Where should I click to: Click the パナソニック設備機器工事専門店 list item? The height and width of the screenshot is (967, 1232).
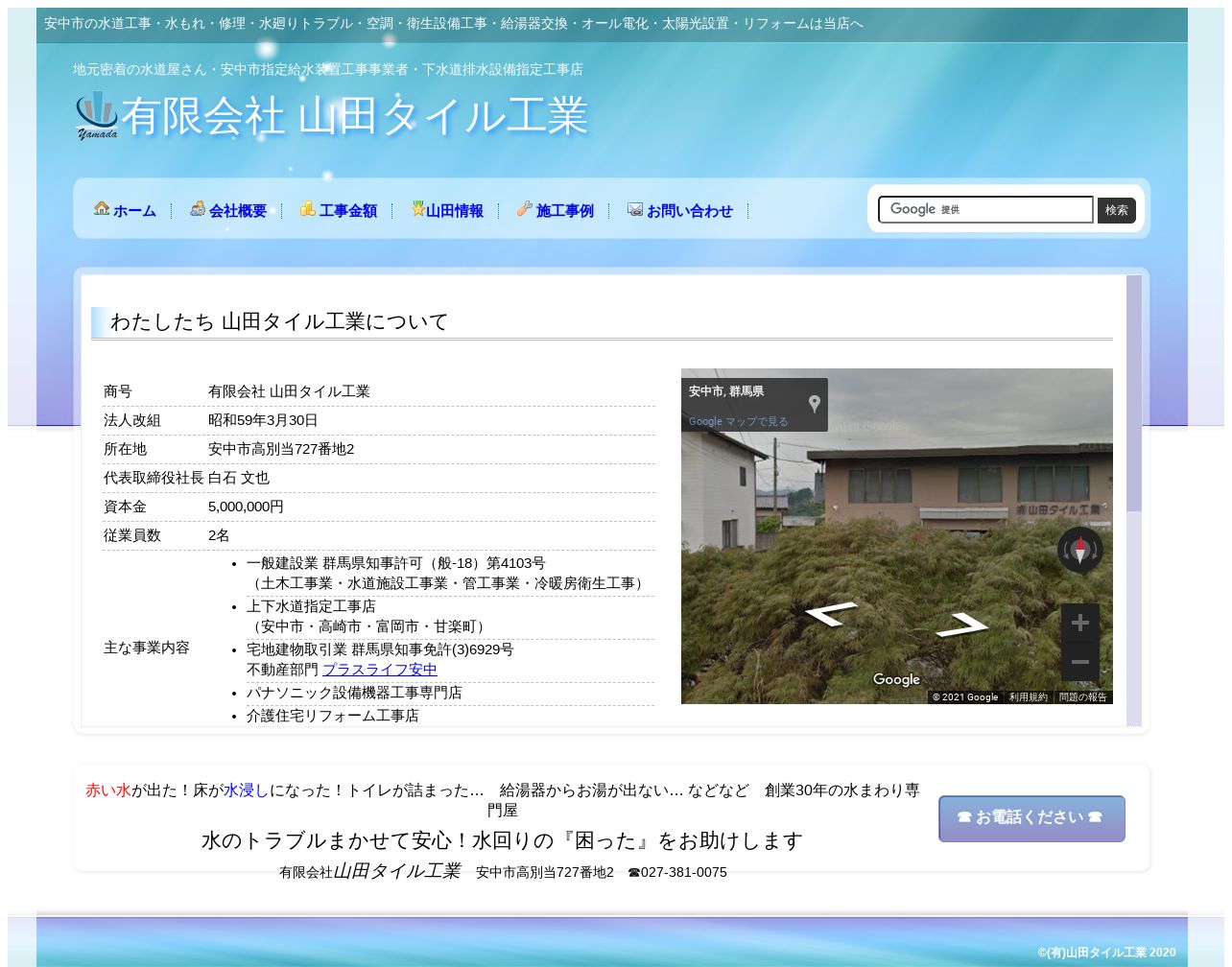click(x=354, y=693)
